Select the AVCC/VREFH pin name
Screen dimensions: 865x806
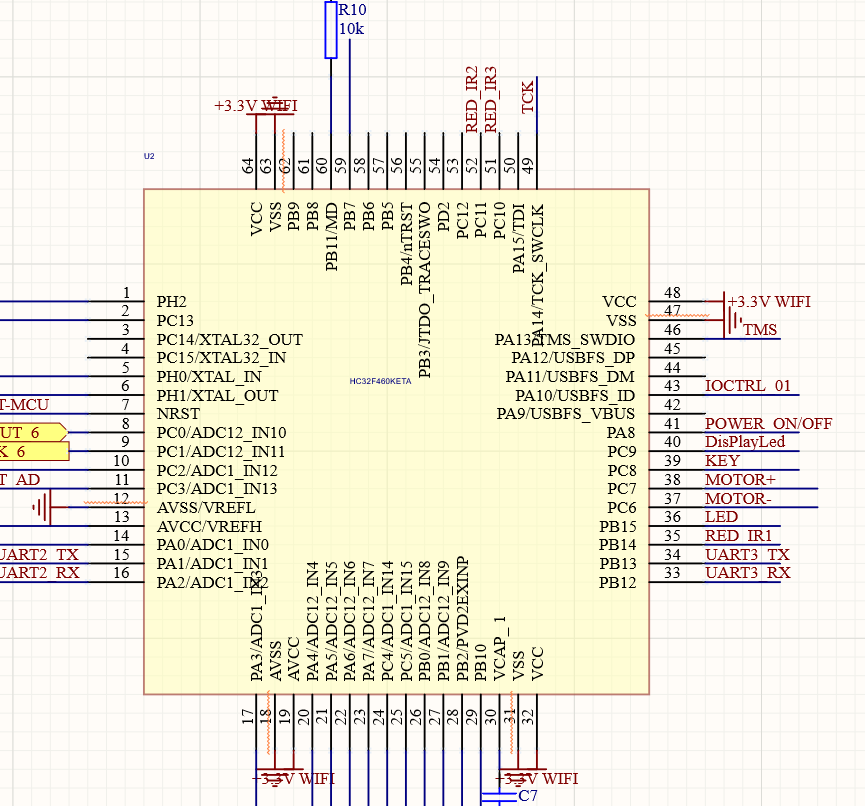click(209, 527)
